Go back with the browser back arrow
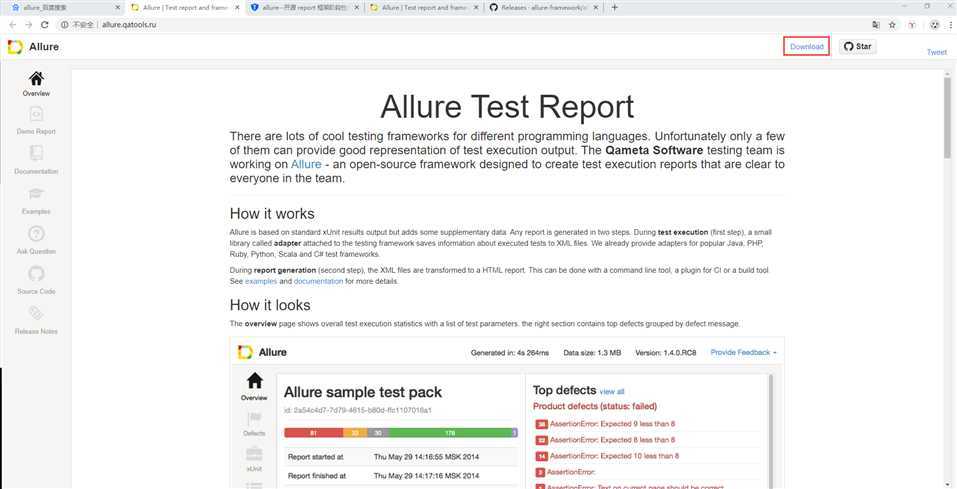The image size is (957, 489). [x=13, y=25]
